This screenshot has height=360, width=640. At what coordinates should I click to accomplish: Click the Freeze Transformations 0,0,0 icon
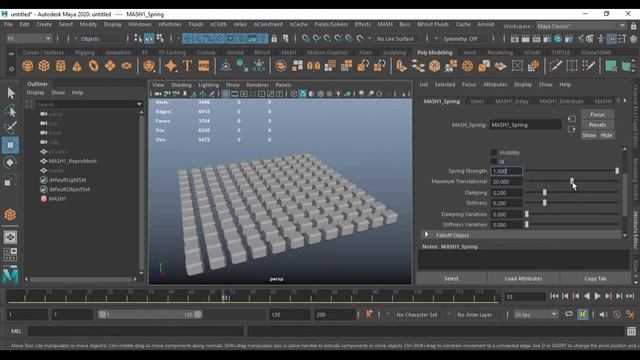259,66
